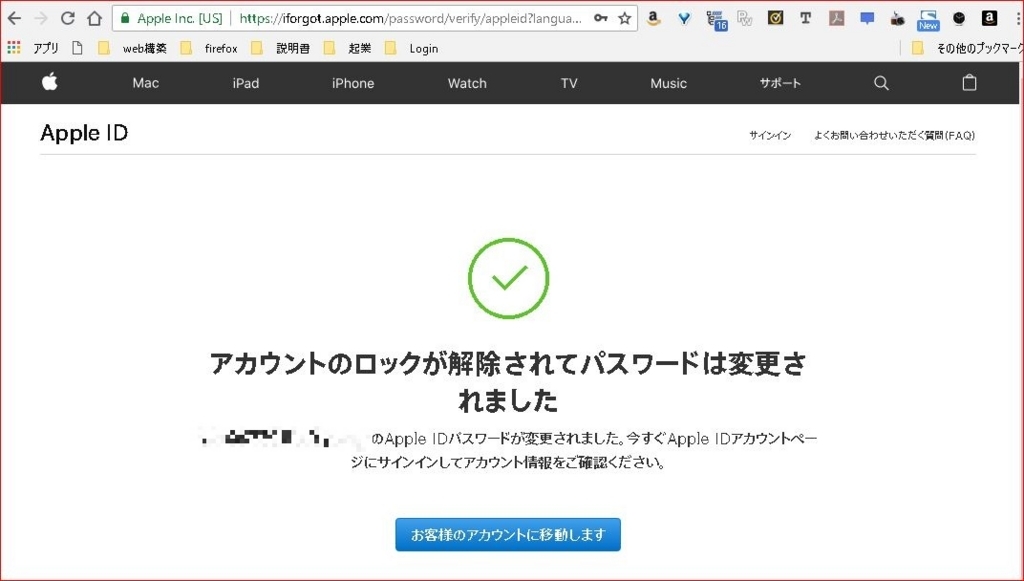1024x581 pixels.
Task: Click the text Apple IDパスワードが変更されました
Action: point(503,439)
